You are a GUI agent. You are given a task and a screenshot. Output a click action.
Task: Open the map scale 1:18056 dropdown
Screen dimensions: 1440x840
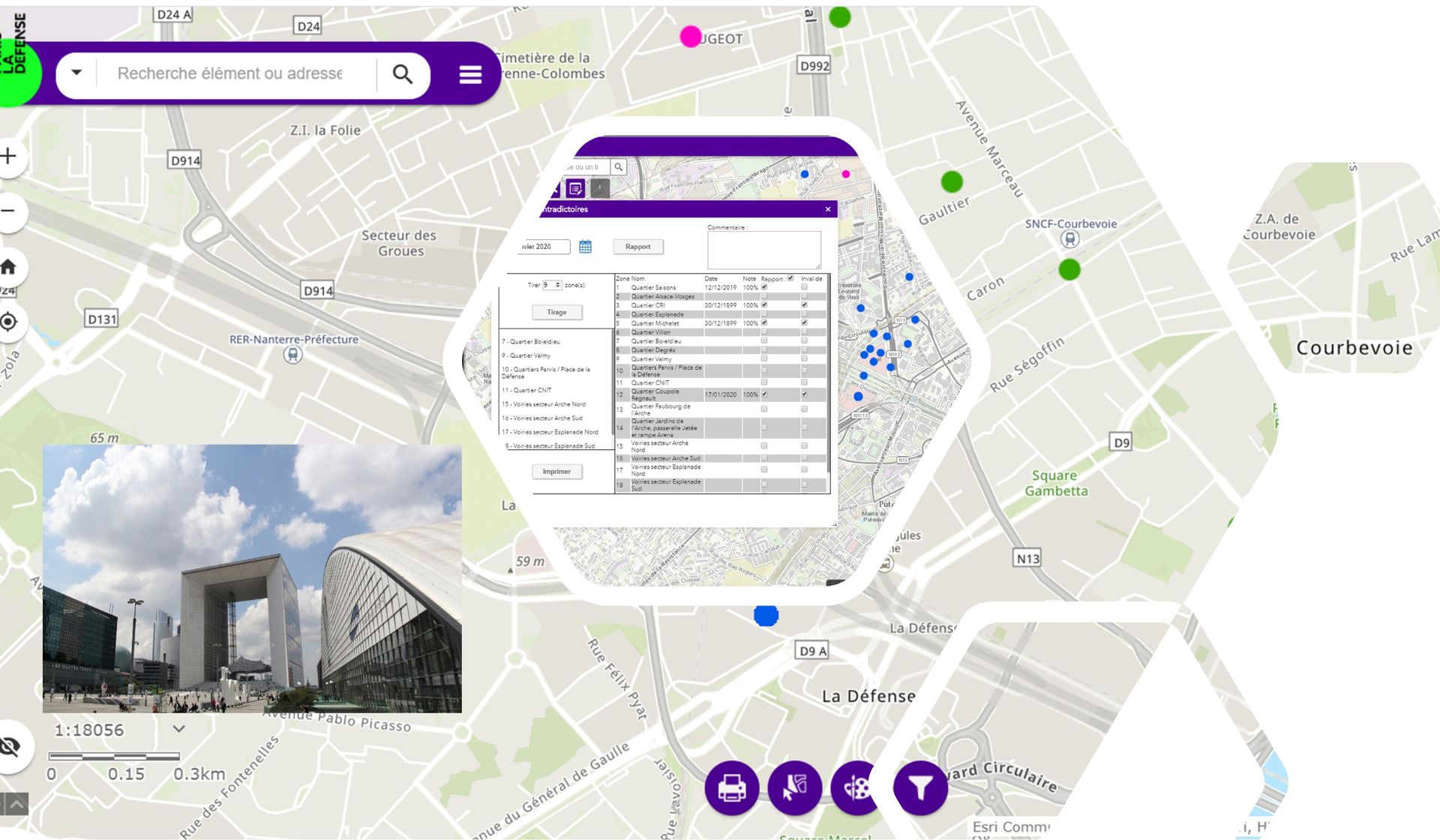point(178,729)
